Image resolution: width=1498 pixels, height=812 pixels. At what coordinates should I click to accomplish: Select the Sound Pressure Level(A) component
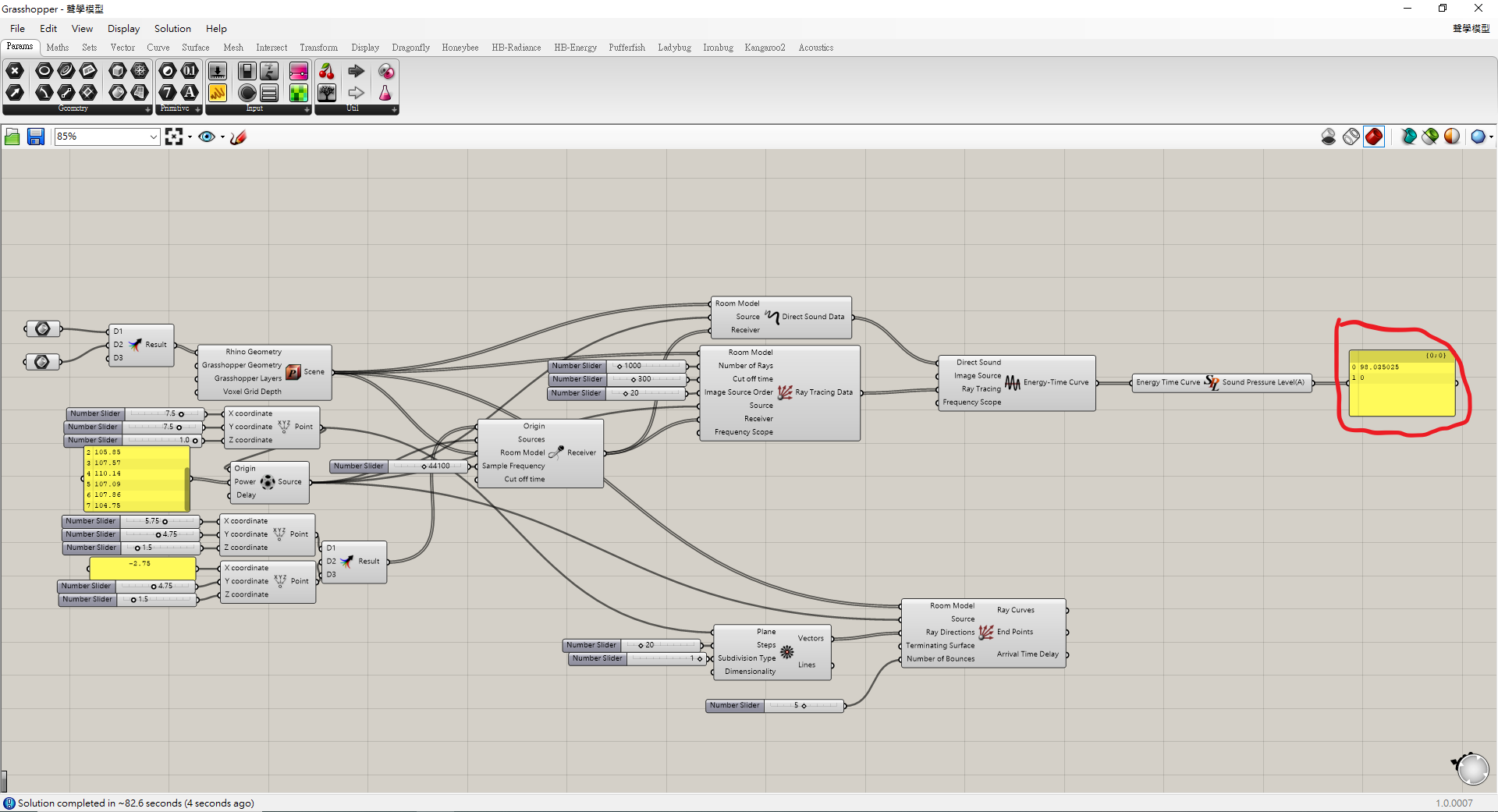[x=1223, y=382]
